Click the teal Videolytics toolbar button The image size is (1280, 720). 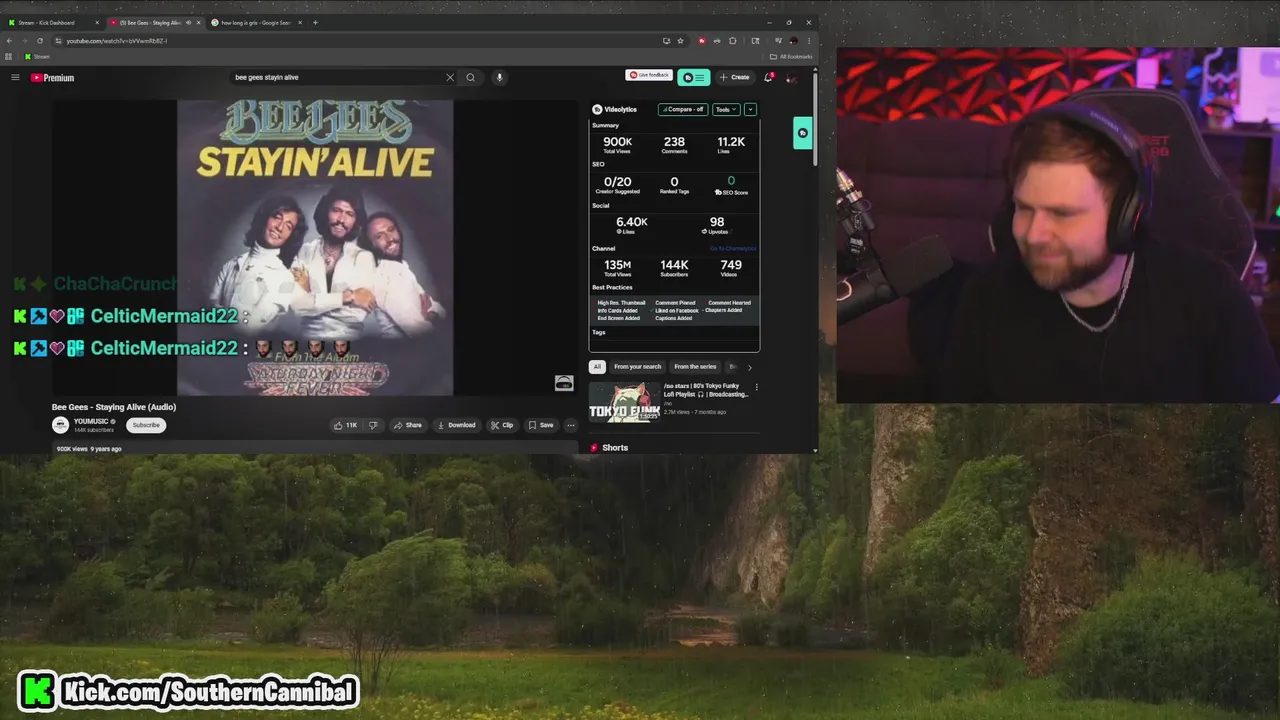point(694,77)
